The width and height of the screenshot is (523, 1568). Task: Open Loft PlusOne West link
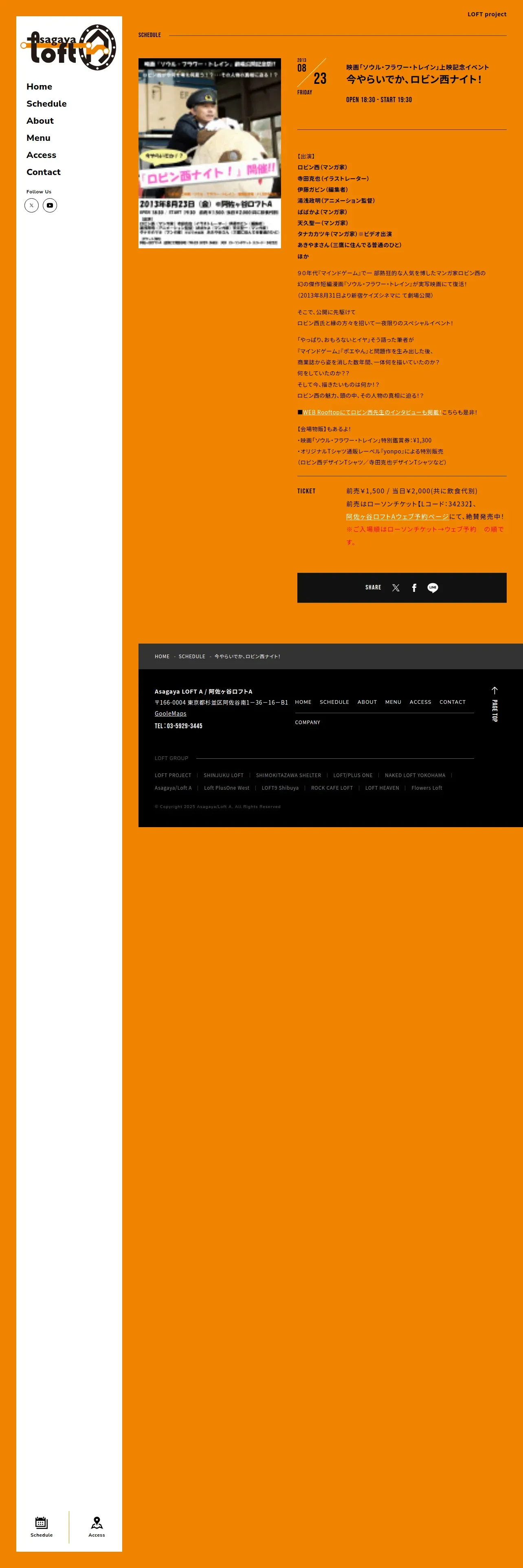(226, 788)
